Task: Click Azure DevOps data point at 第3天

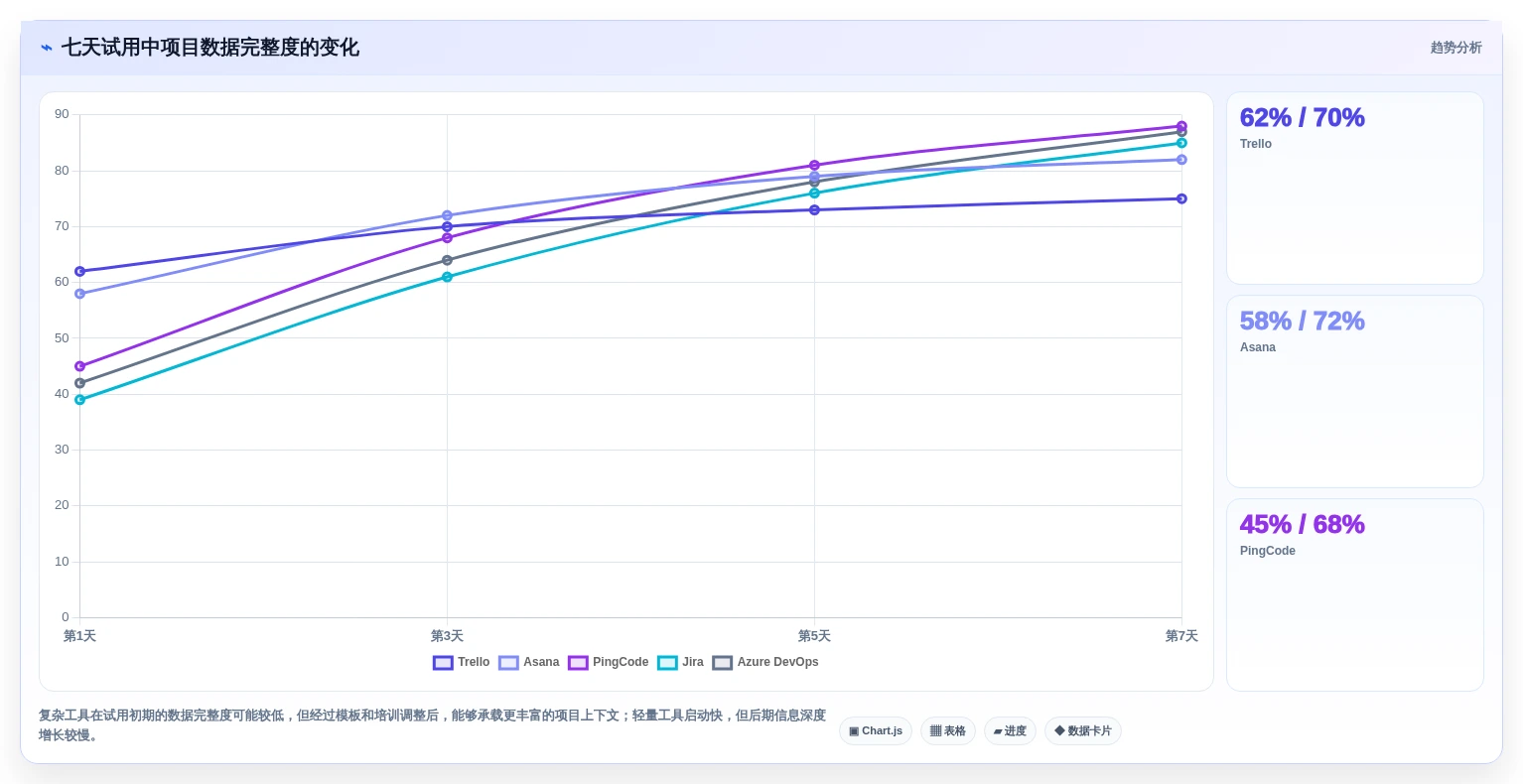Action: [447, 260]
